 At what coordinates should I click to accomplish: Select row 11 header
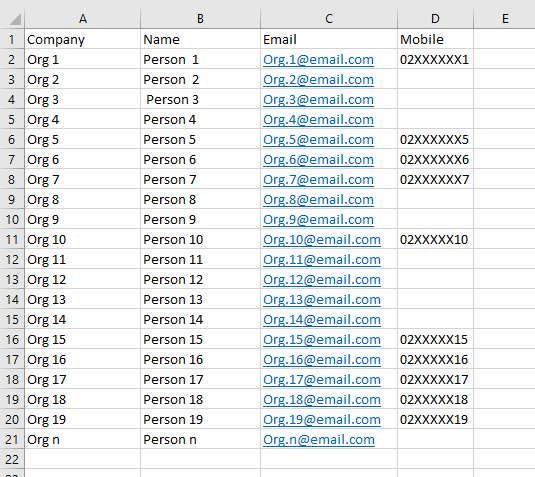coord(12,240)
